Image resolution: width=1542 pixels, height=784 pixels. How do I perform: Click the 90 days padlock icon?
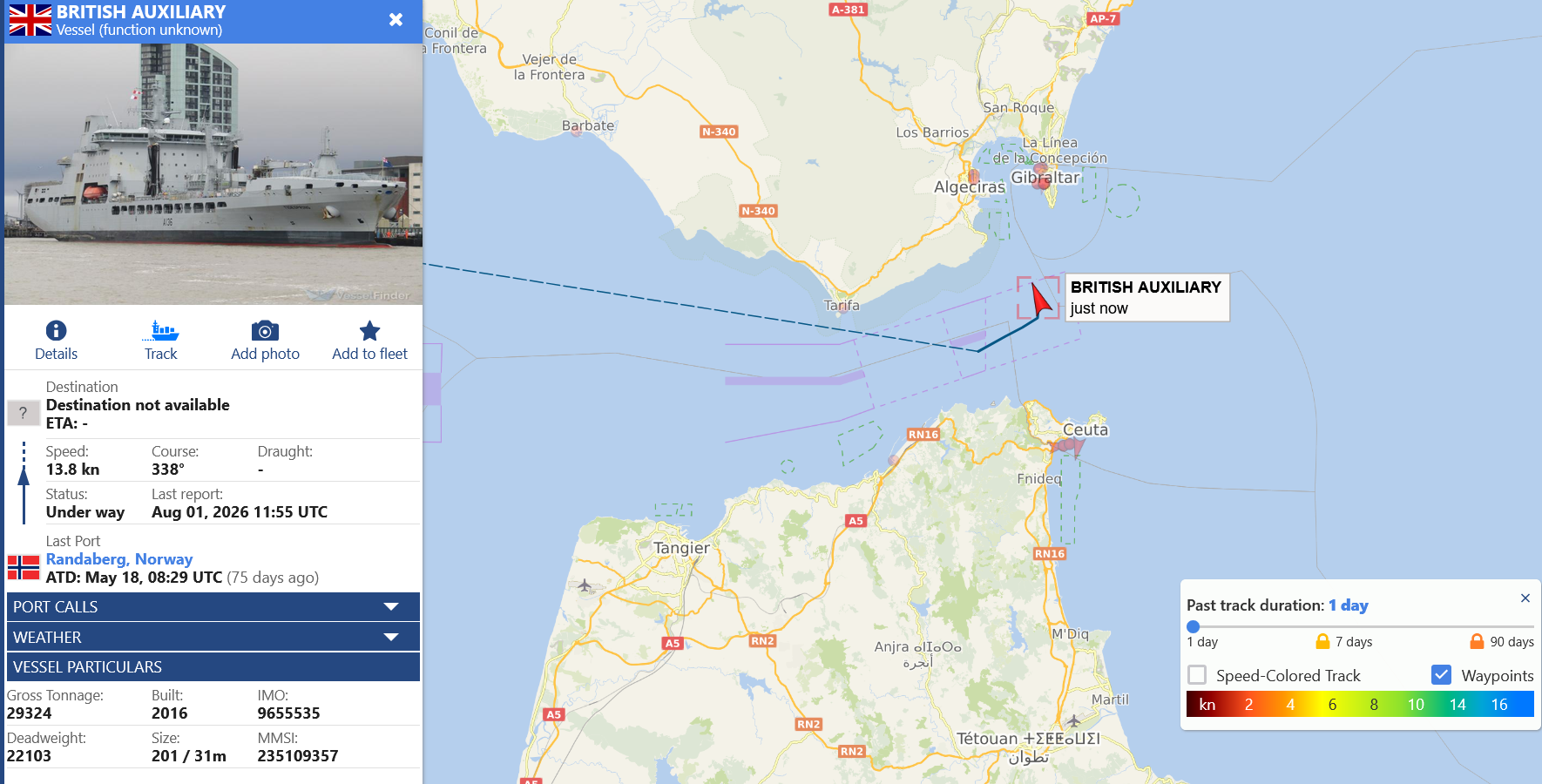(1477, 641)
